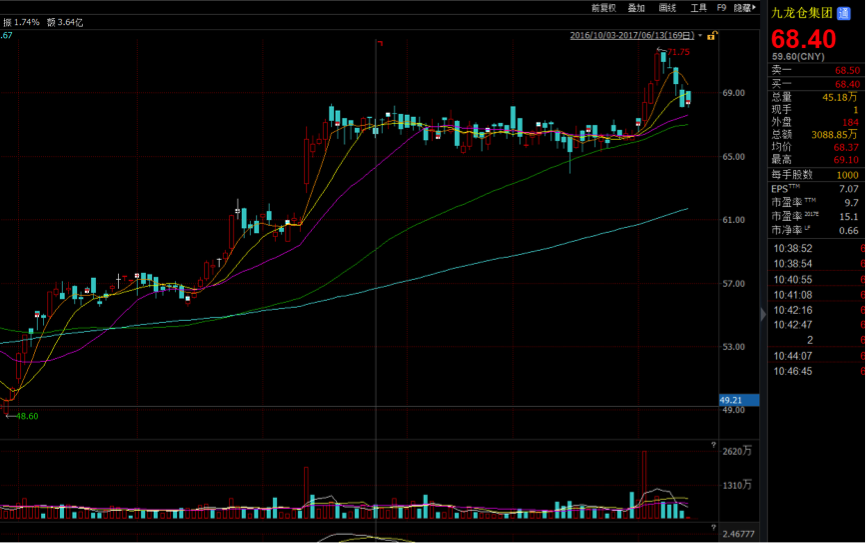The width and height of the screenshot is (866, 543).
Task: Expand the 隐藏 dropdown in toolbar
Action: (745, 7)
